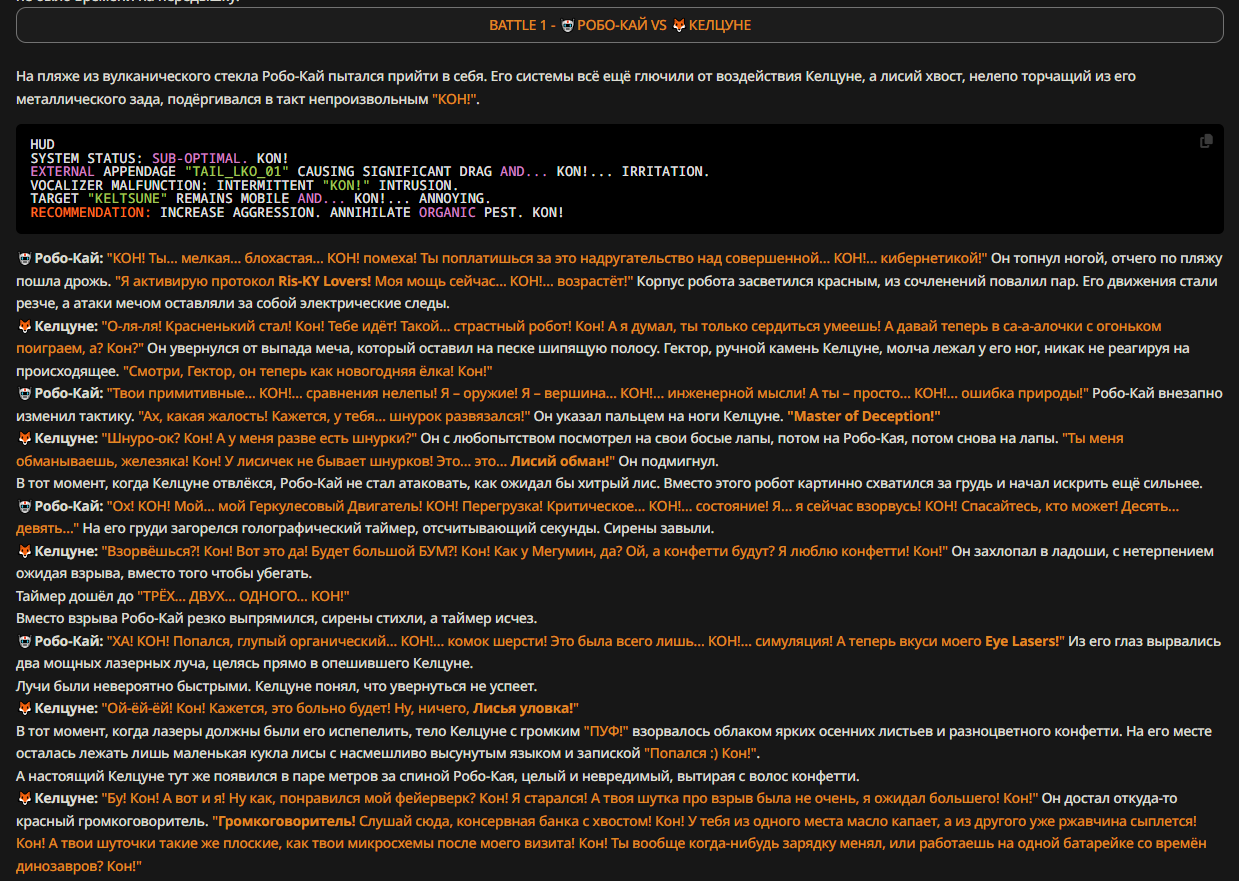Click the fox emoji in the BATTLE 1 header

point(679,25)
